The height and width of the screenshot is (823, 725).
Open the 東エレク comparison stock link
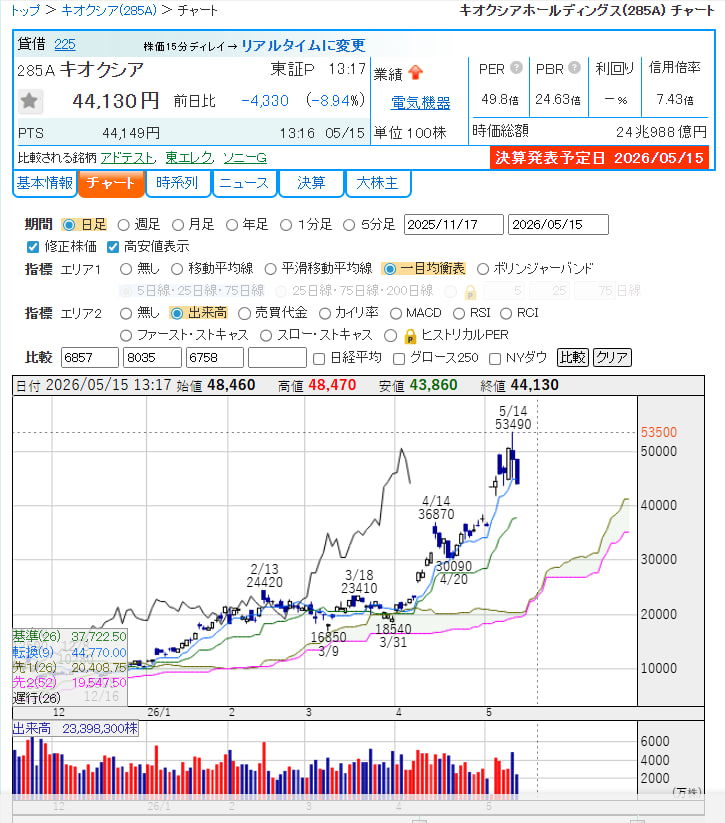coord(189,157)
